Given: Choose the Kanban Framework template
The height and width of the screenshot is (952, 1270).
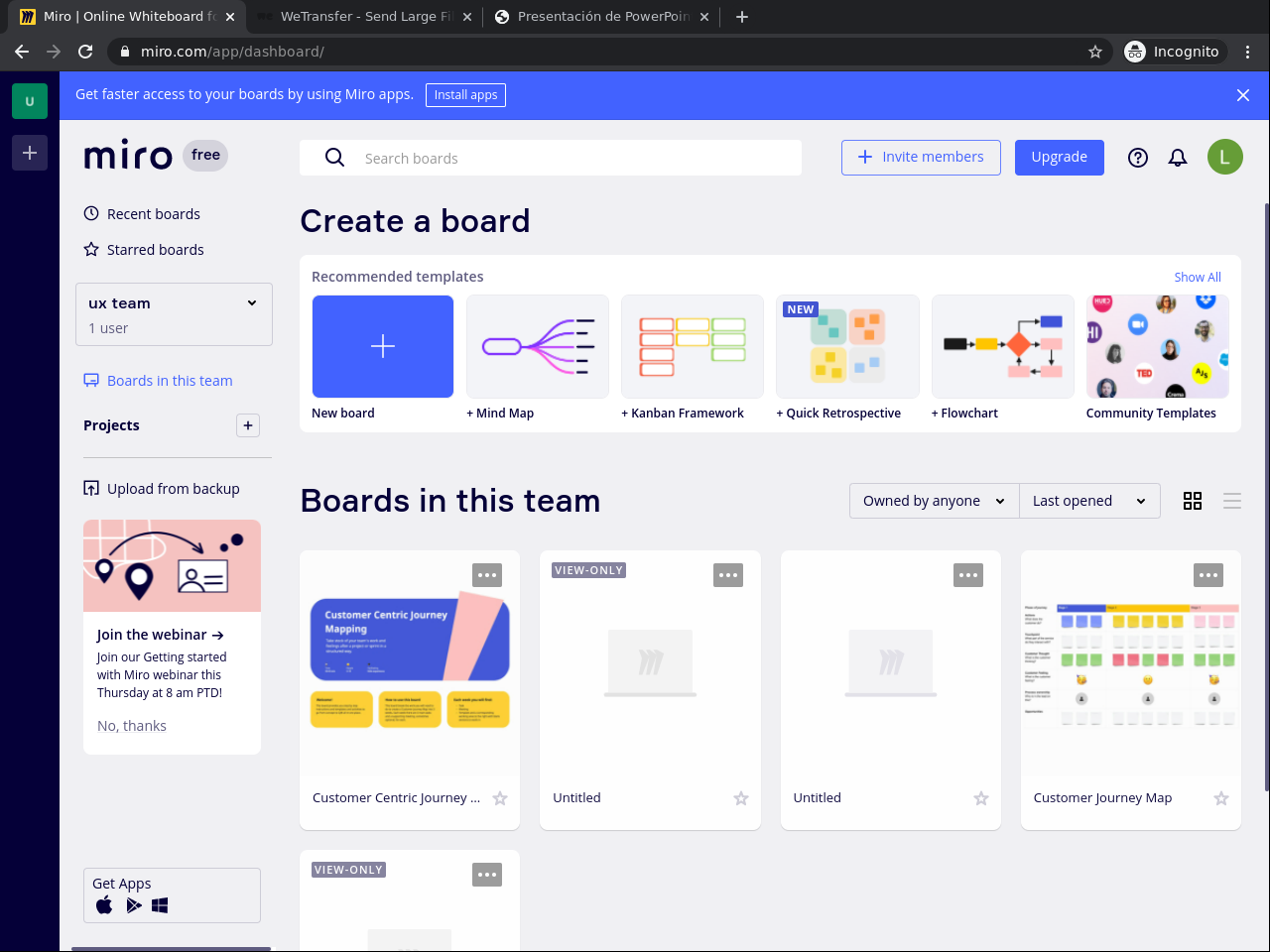Looking at the screenshot, I should (x=693, y=346).
